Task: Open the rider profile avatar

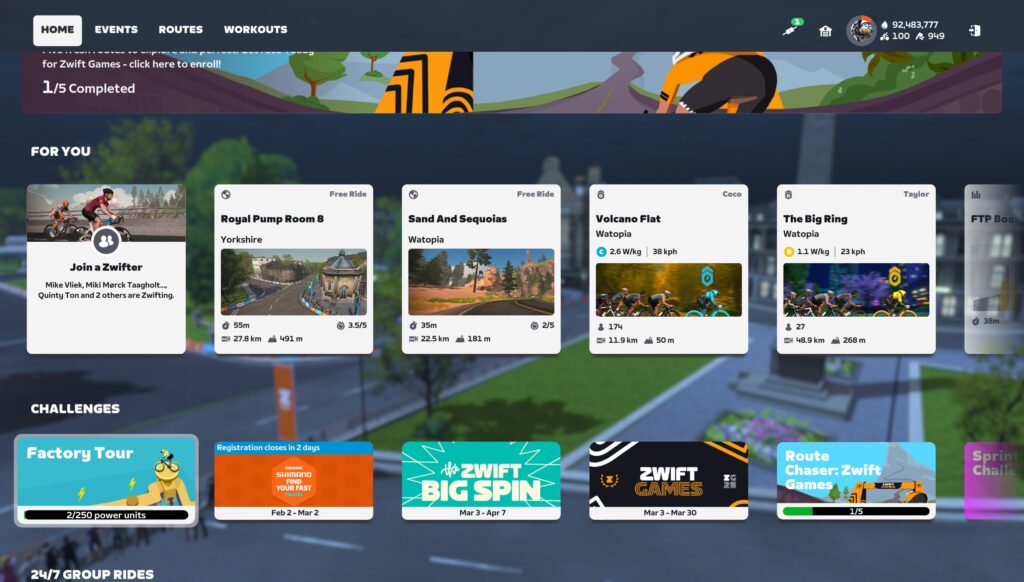Action: [860, 30]
